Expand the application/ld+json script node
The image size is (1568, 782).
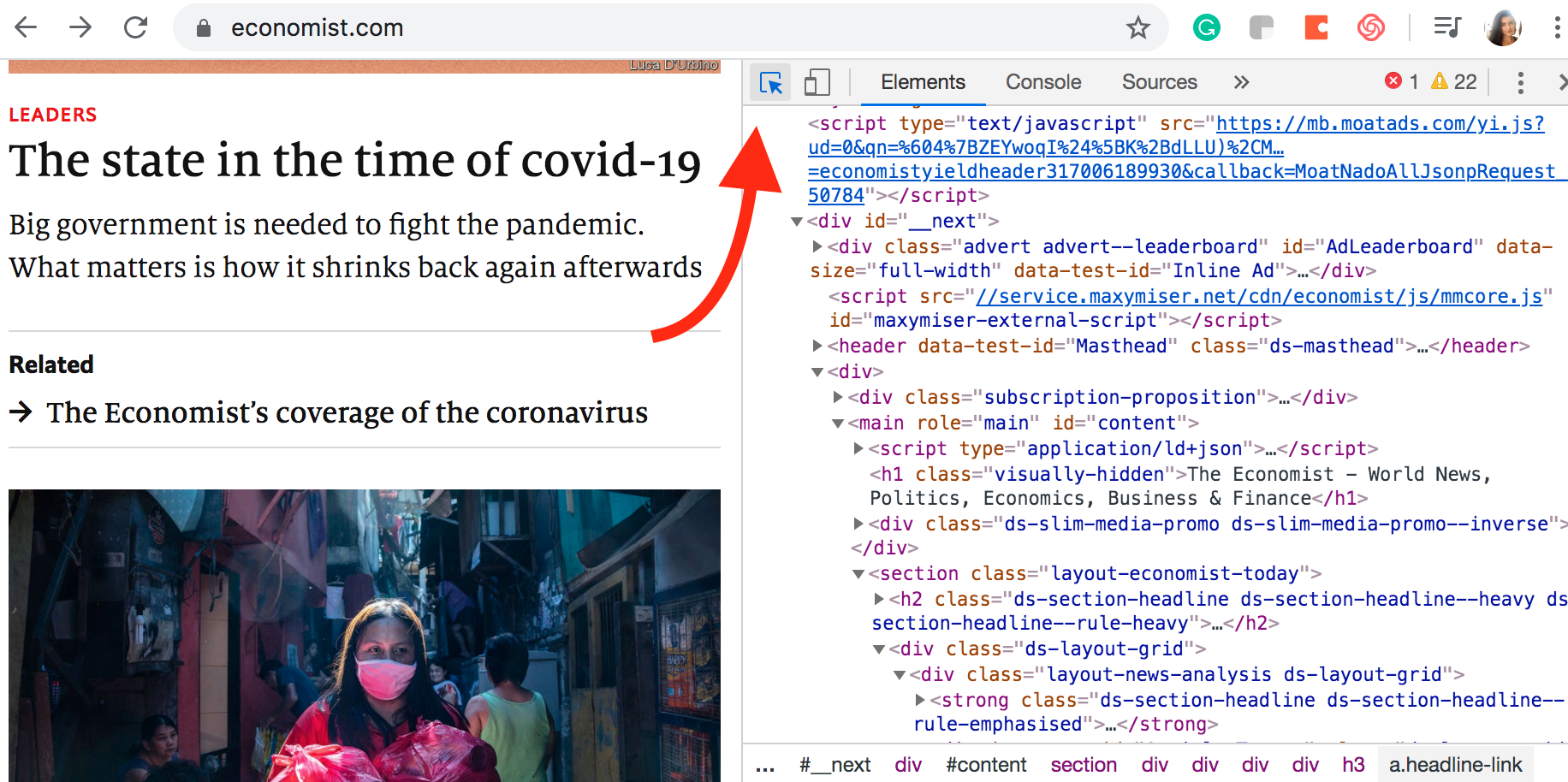pyautogui.click(x=858, y=448)
